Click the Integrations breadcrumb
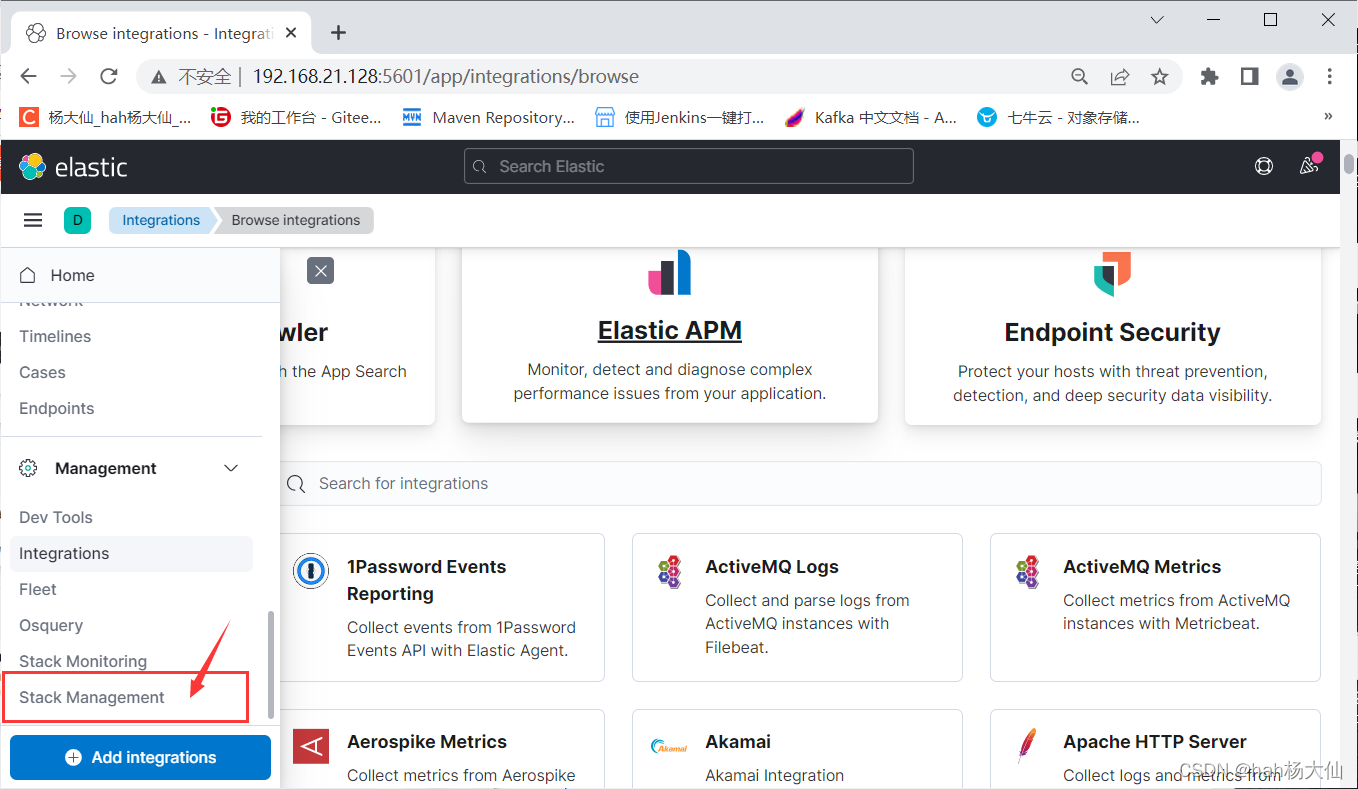The image size is (1358, 789). [161, 220]
